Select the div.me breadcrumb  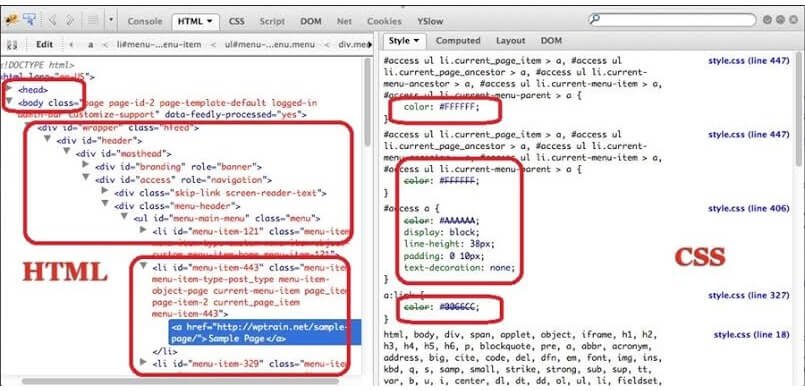[x=353, y=45]
